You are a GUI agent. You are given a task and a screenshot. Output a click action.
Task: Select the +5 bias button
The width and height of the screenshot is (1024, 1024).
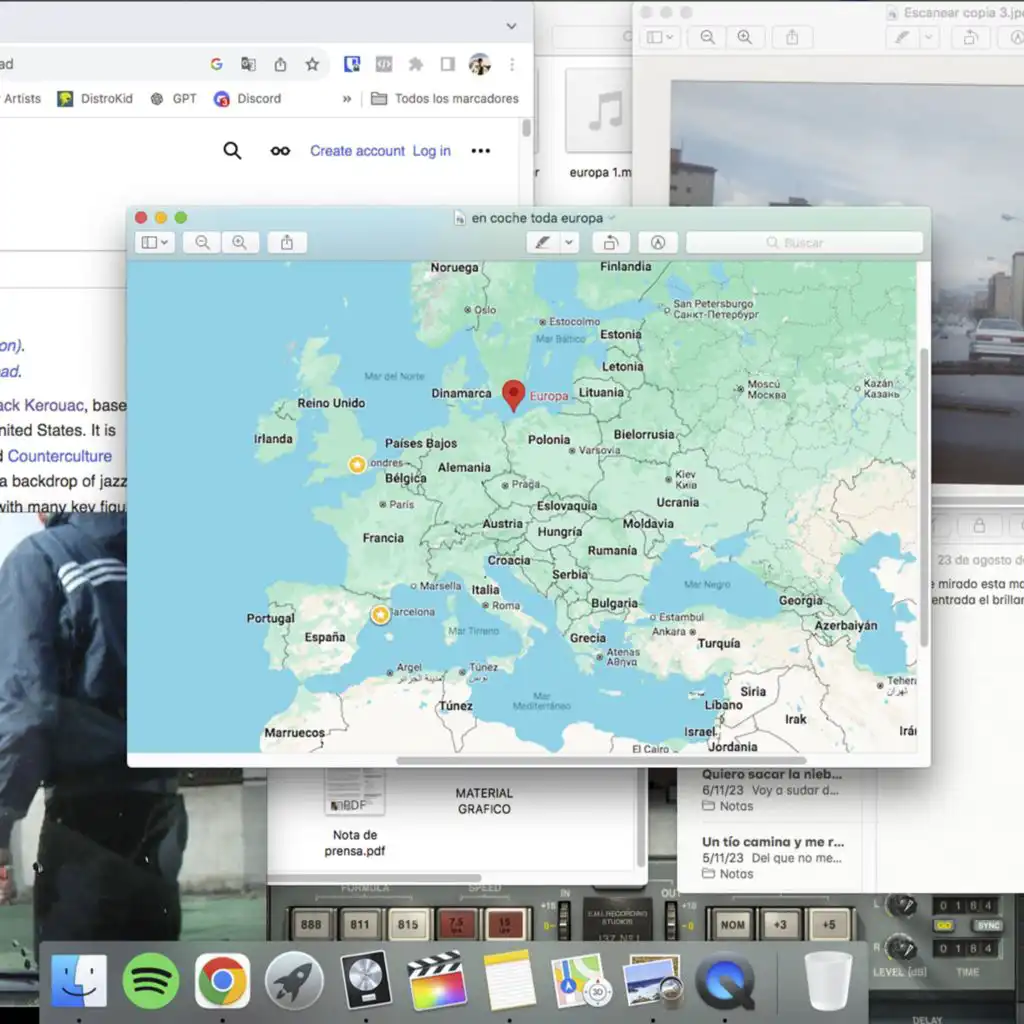click(x=829, y=925)
